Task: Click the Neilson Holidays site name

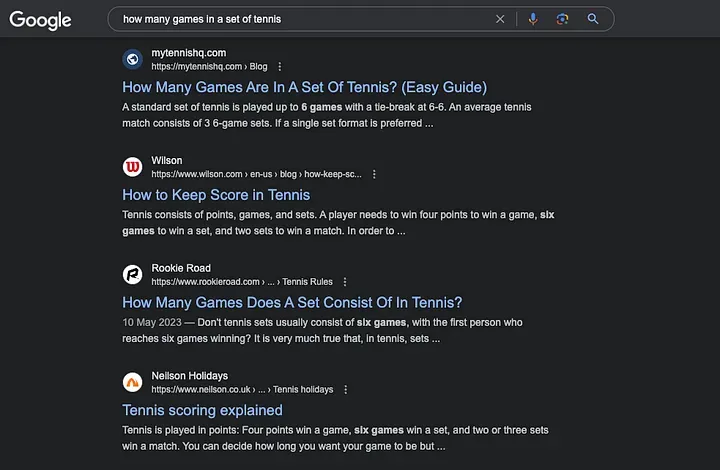Action: tap(190, 375)
